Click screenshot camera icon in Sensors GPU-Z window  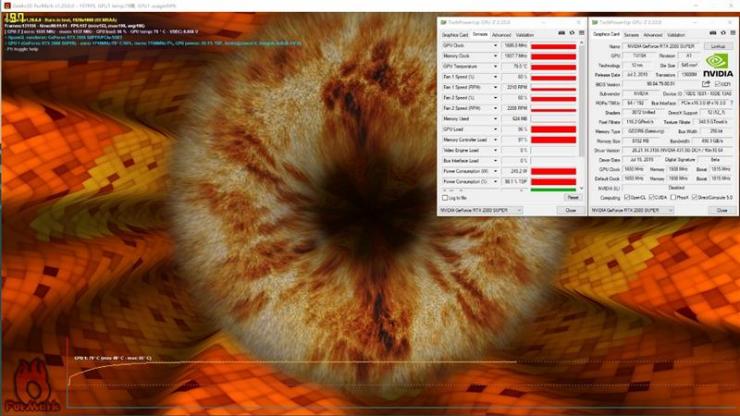[x=562, y=33]
